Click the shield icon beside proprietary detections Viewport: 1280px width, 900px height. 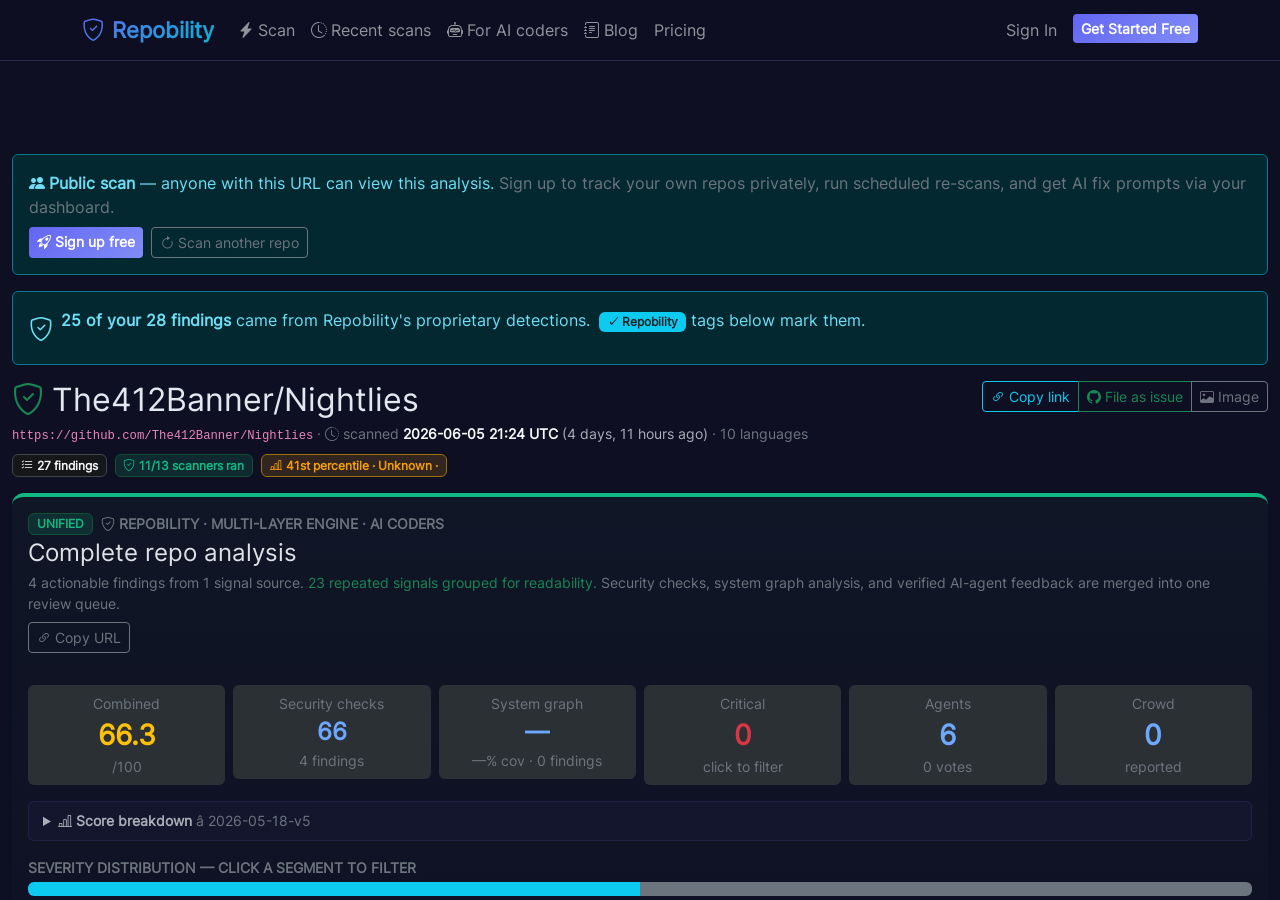click(41, 328)
